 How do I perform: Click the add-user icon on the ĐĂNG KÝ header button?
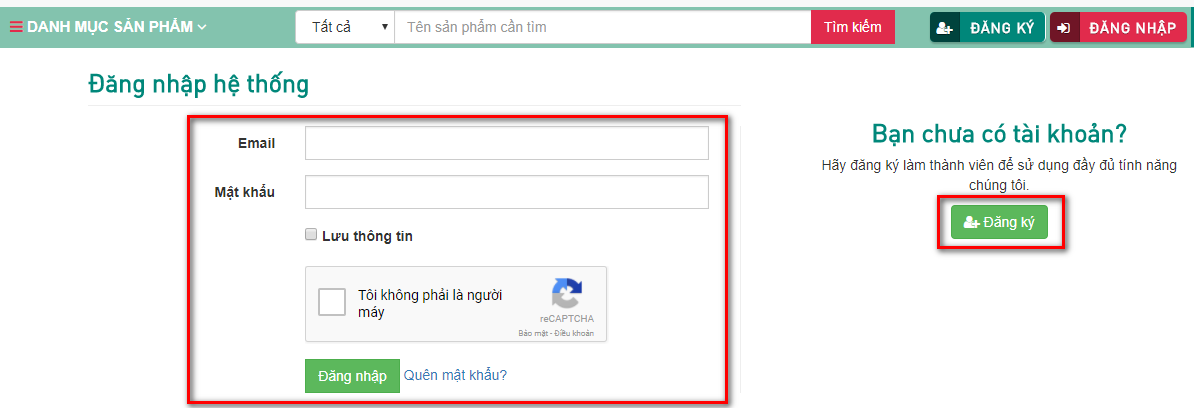(x=945, y=28)
